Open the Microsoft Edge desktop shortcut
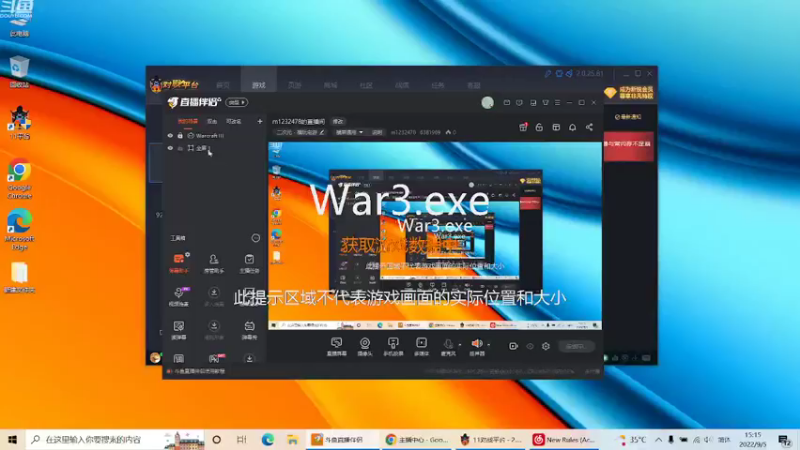 point(19,230)
